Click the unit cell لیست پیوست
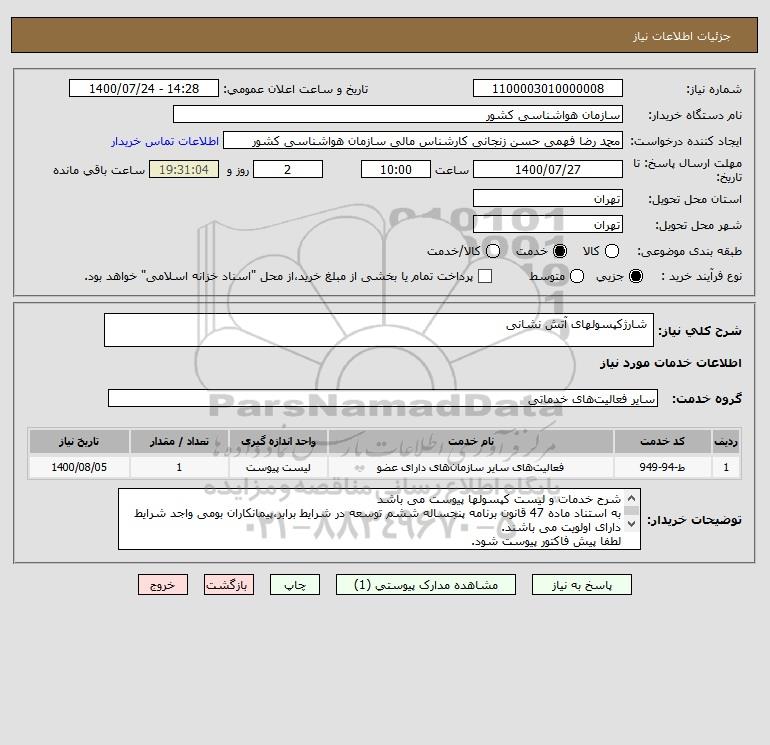770x745 pixels. click(x=278, y=467)
